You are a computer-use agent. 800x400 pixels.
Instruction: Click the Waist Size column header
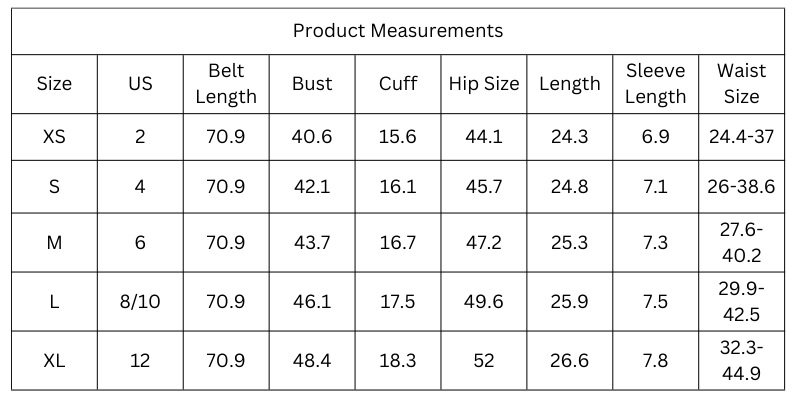[x=741, y=84]
